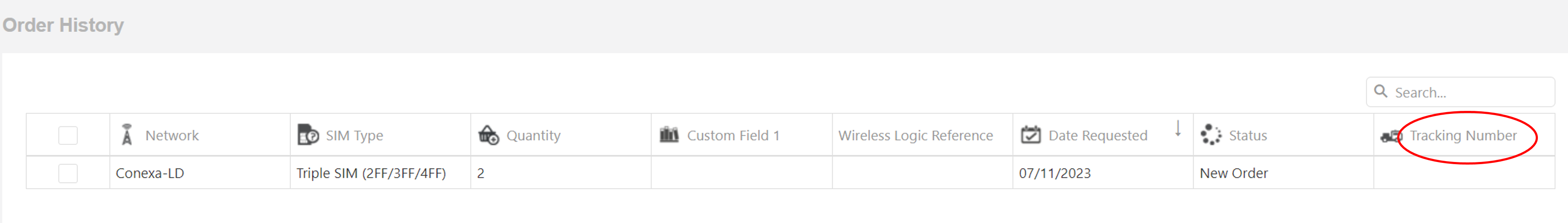
Task: Sort by the Status column header
Action: [1248, 135]
